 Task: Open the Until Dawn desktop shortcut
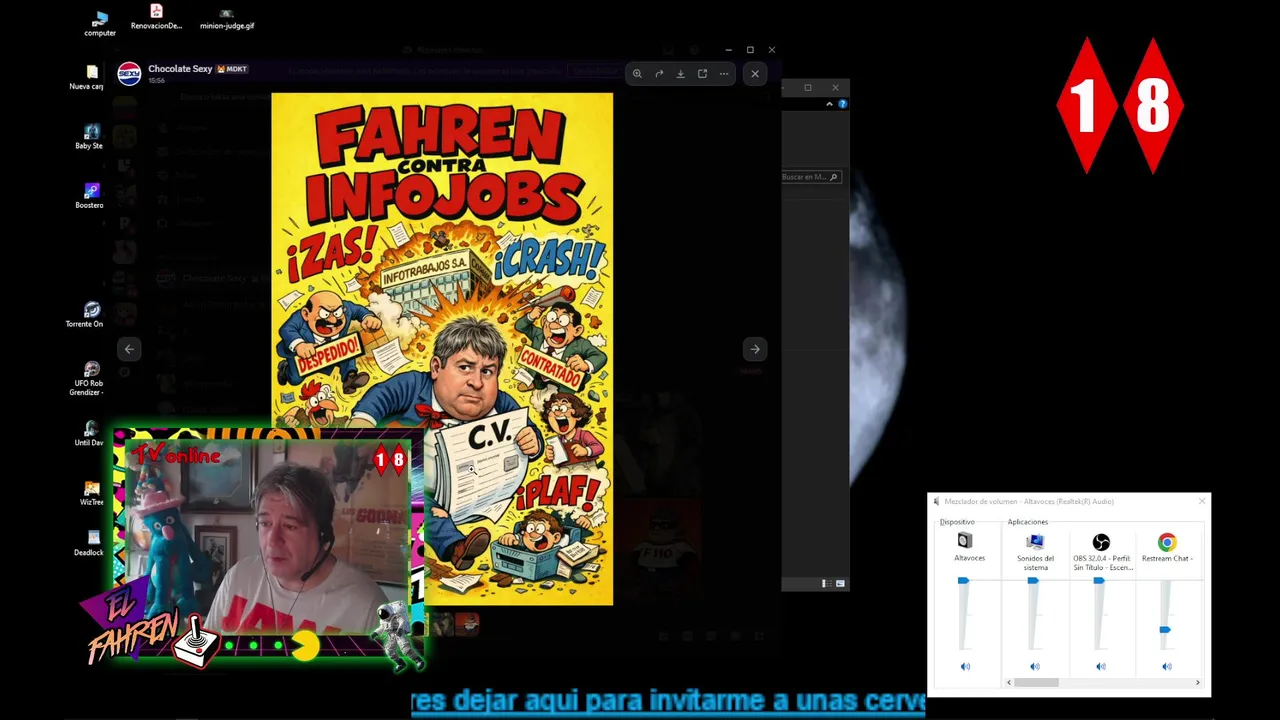[91, 433]
